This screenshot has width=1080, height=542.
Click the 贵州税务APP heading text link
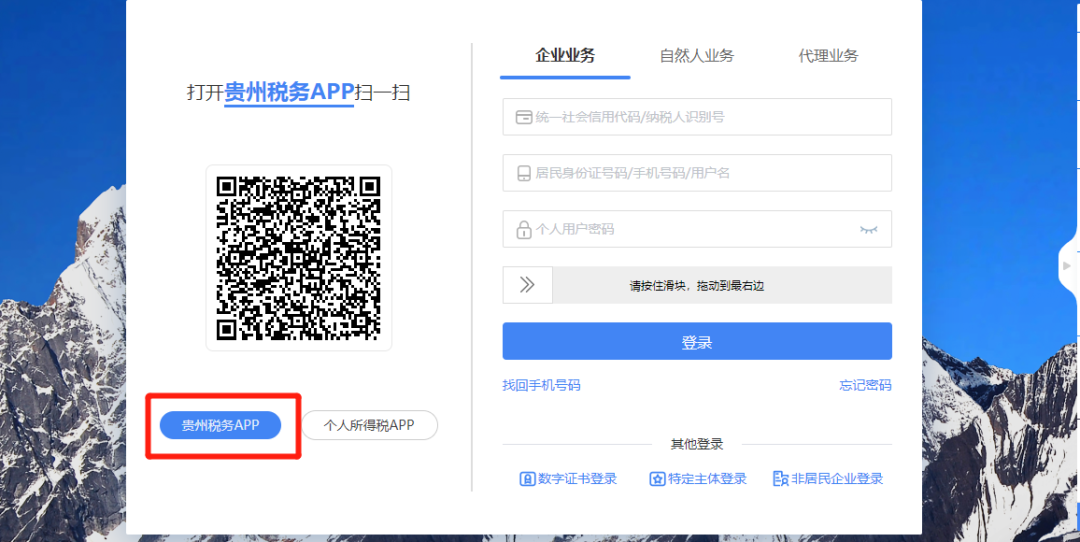[x=289, y=92]
